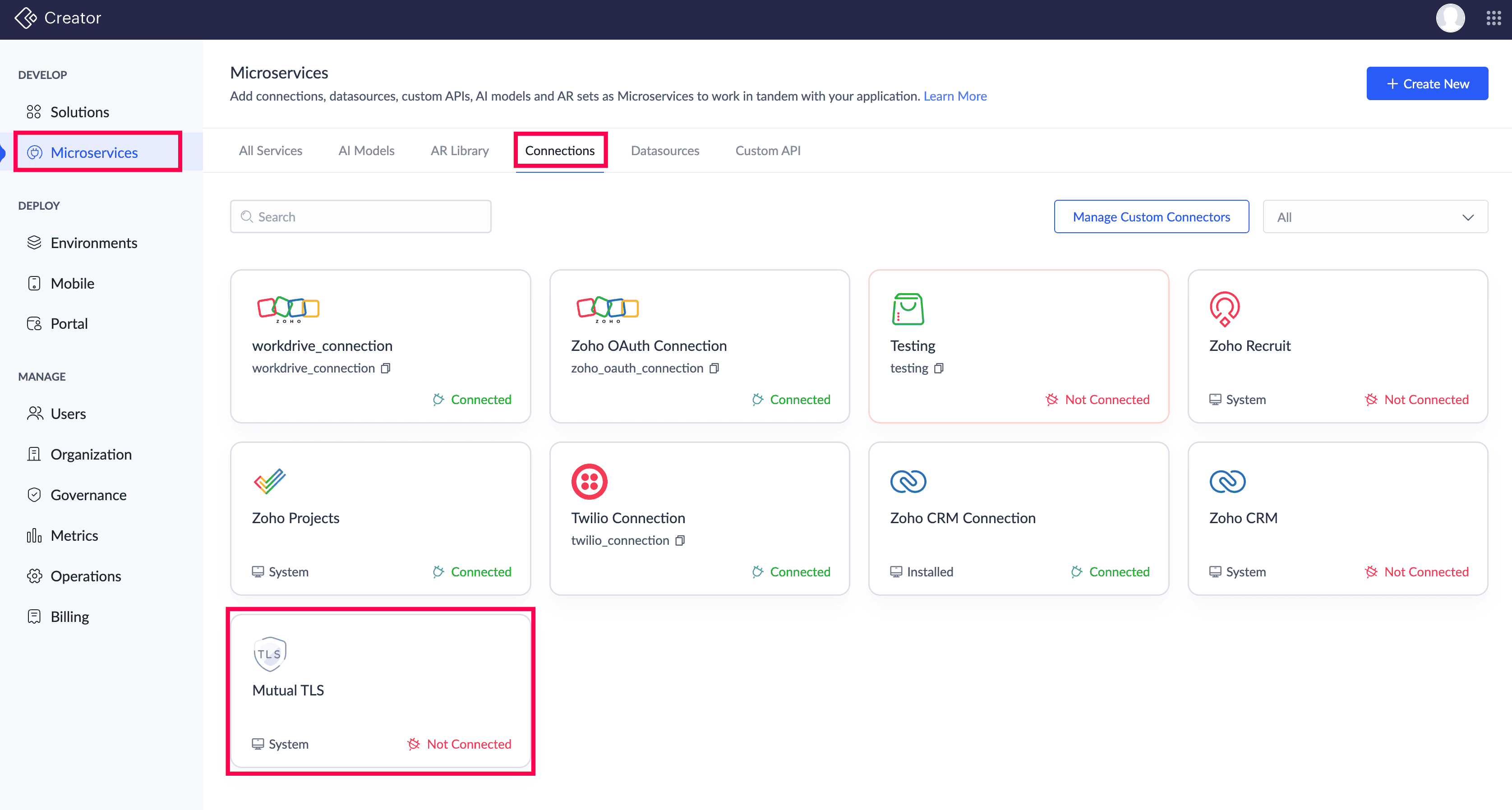Click the Zoho Recruit logo icon

click(1224, 309)
